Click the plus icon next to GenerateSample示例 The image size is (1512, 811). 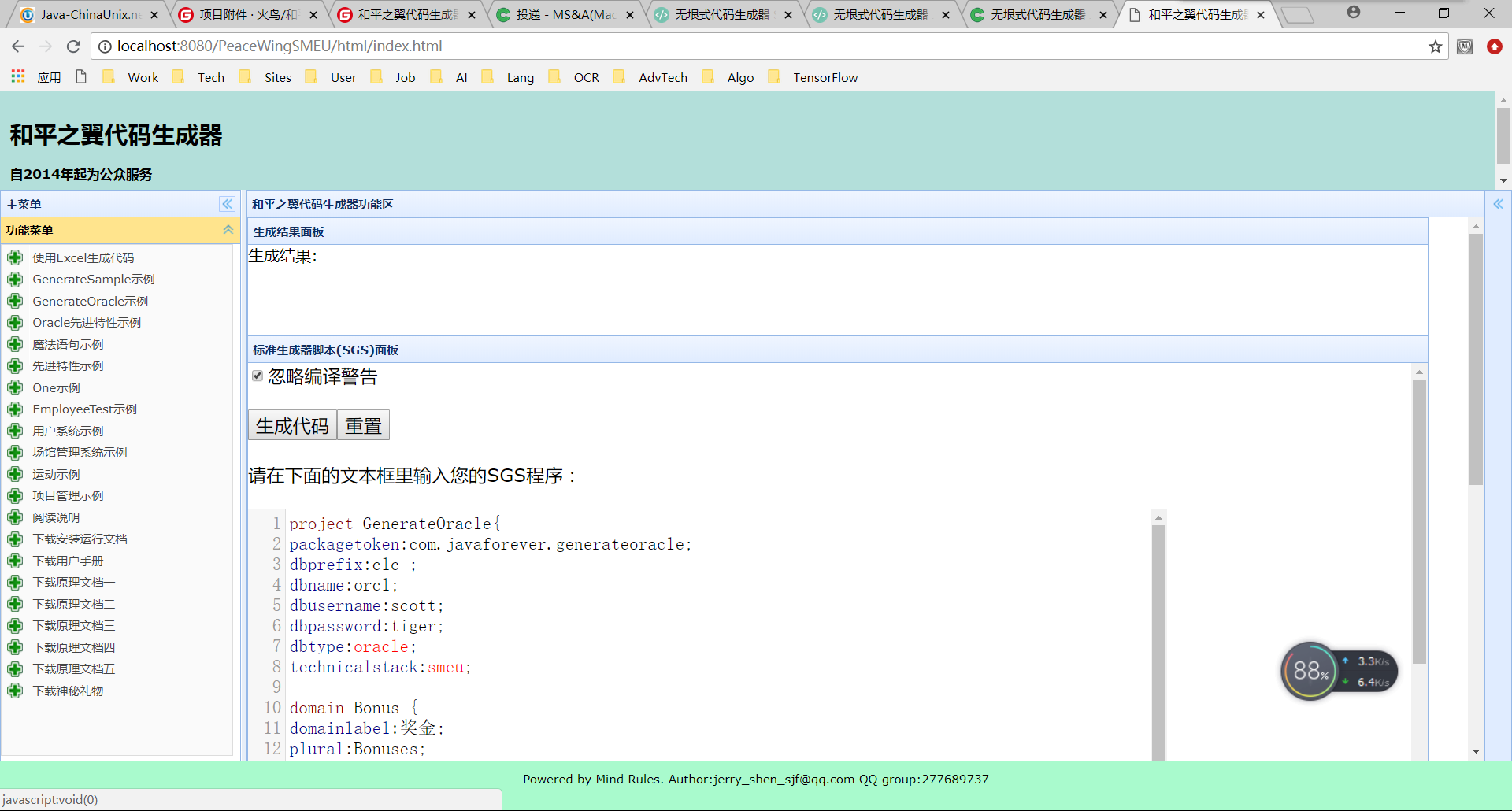15,280
